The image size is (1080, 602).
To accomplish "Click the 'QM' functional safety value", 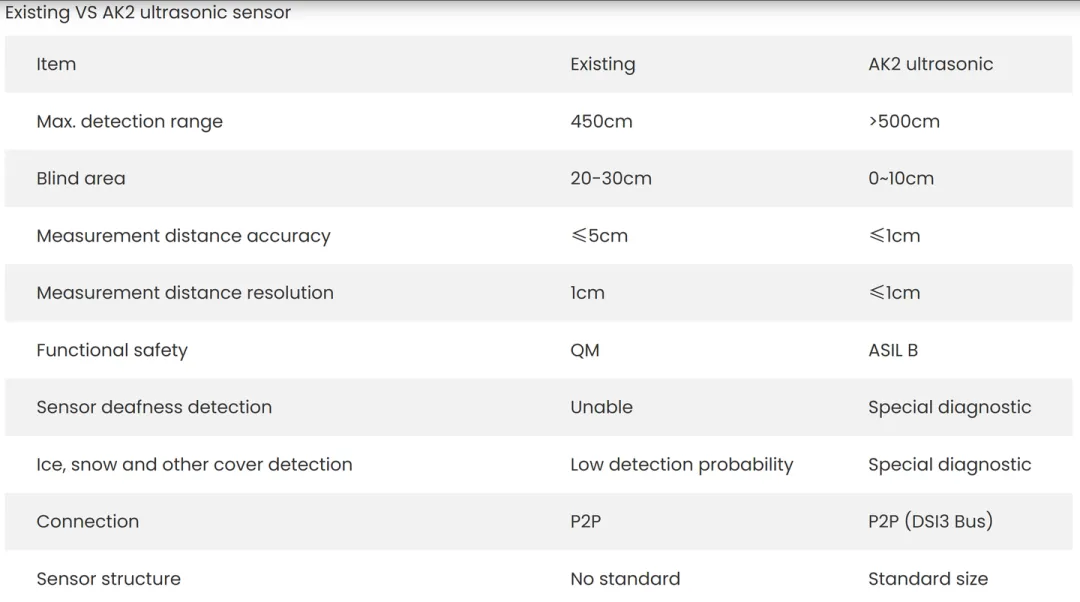I will tap(585, 350).
